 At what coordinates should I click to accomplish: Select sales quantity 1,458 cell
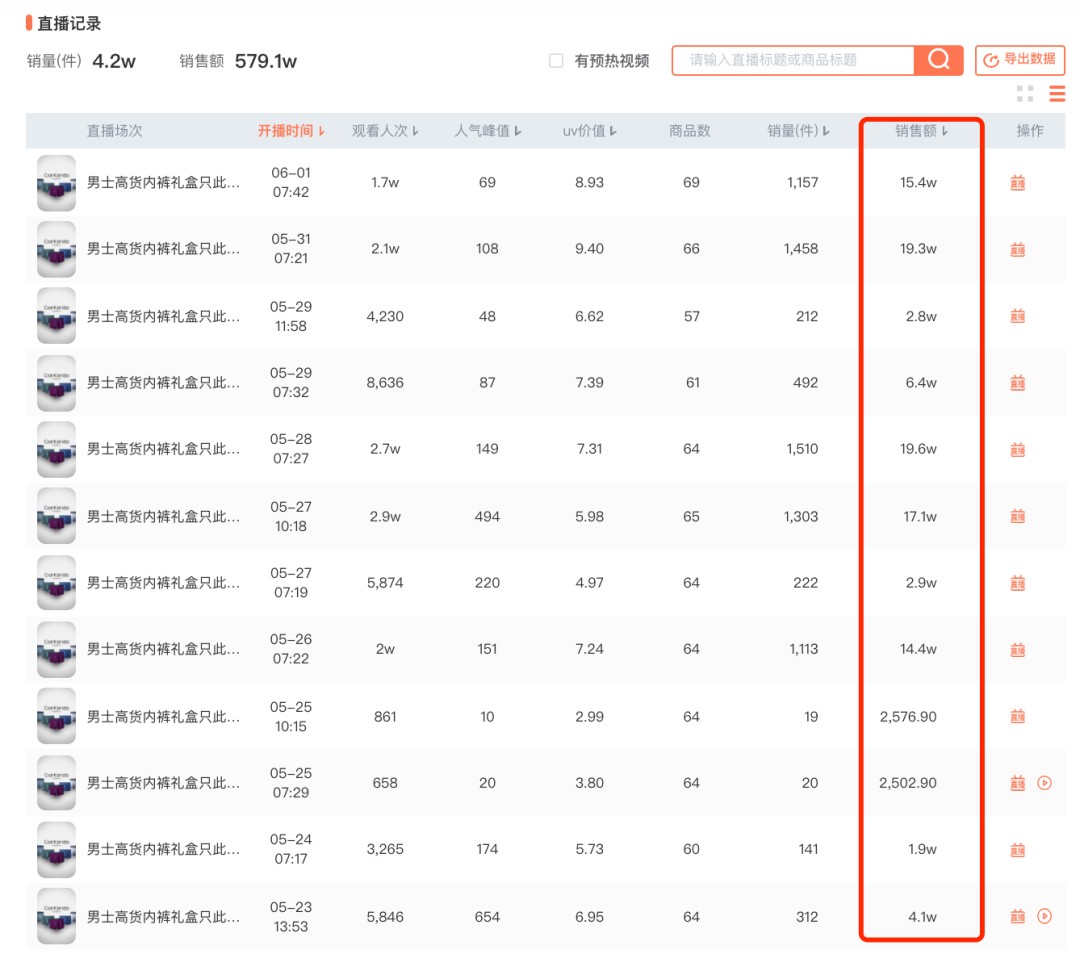coord(801,249)
